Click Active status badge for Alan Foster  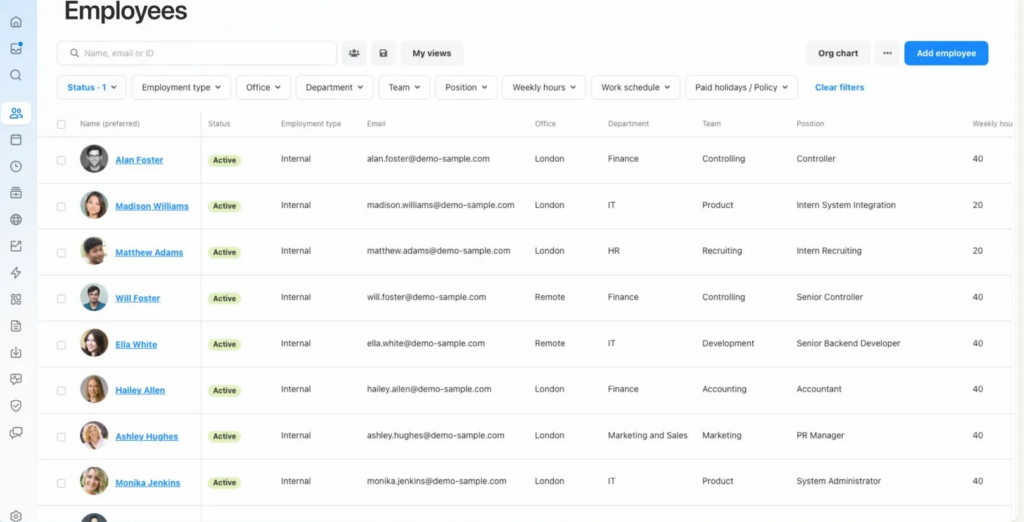tap(225, 160)
